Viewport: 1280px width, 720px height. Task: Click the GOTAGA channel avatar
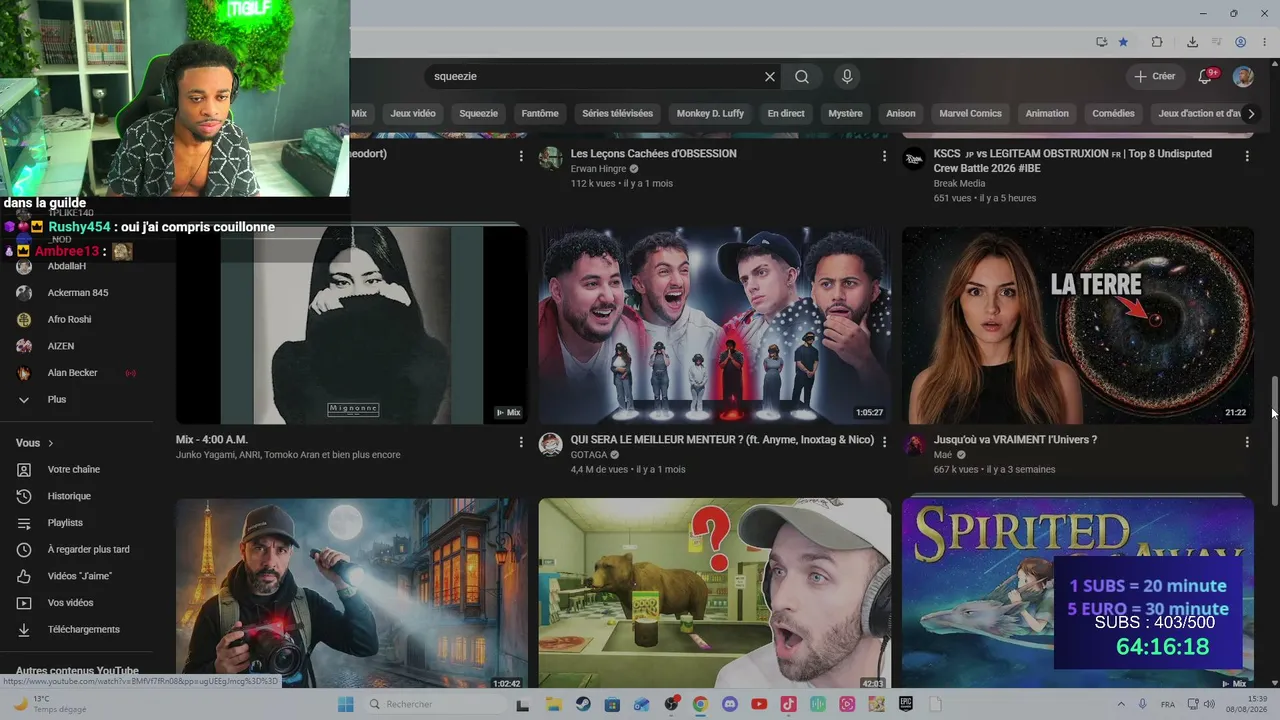(x=551, y=445)
